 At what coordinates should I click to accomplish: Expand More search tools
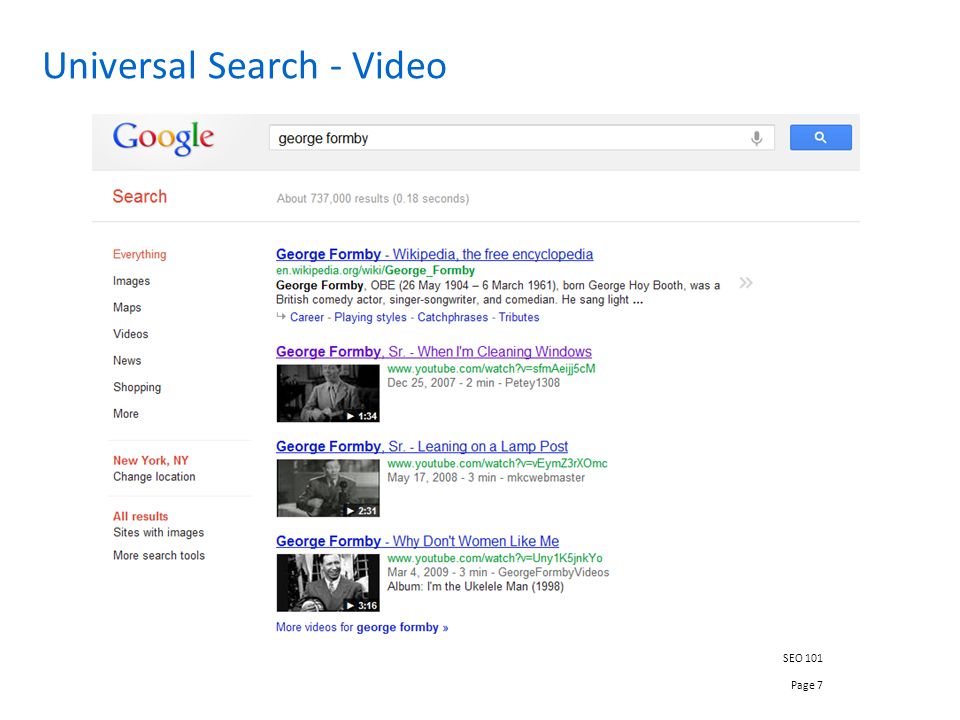[x=159, y=555]
